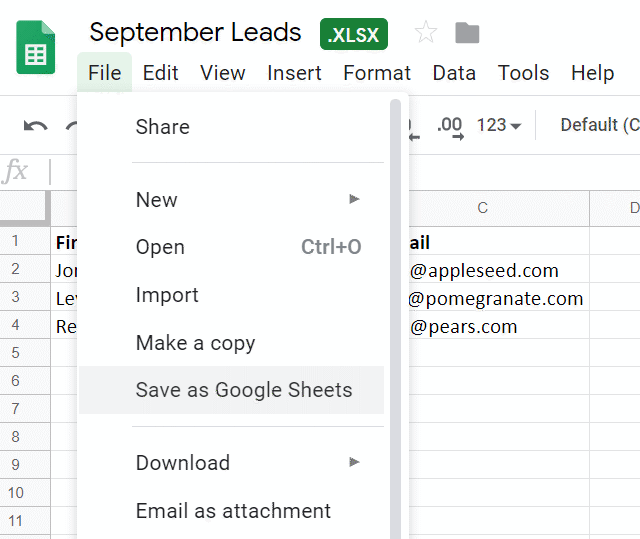Open the Data menu
The image size is (640, 539).
(454, 73)
